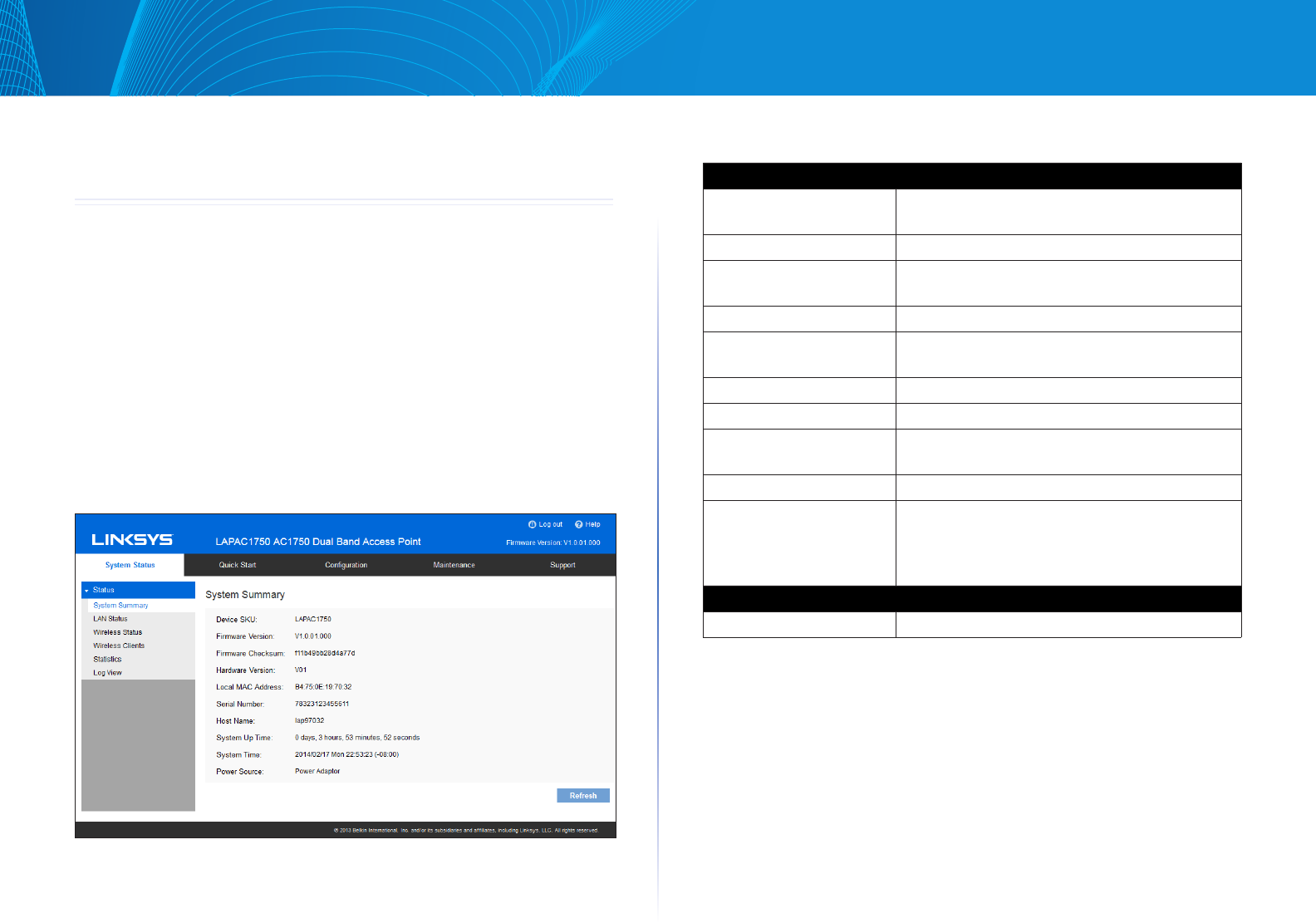Click the LAPAC1750 AC1750 Dual Band Access Point title
The height and width of the screenshot is (923, 1316).
coord(318,542)
